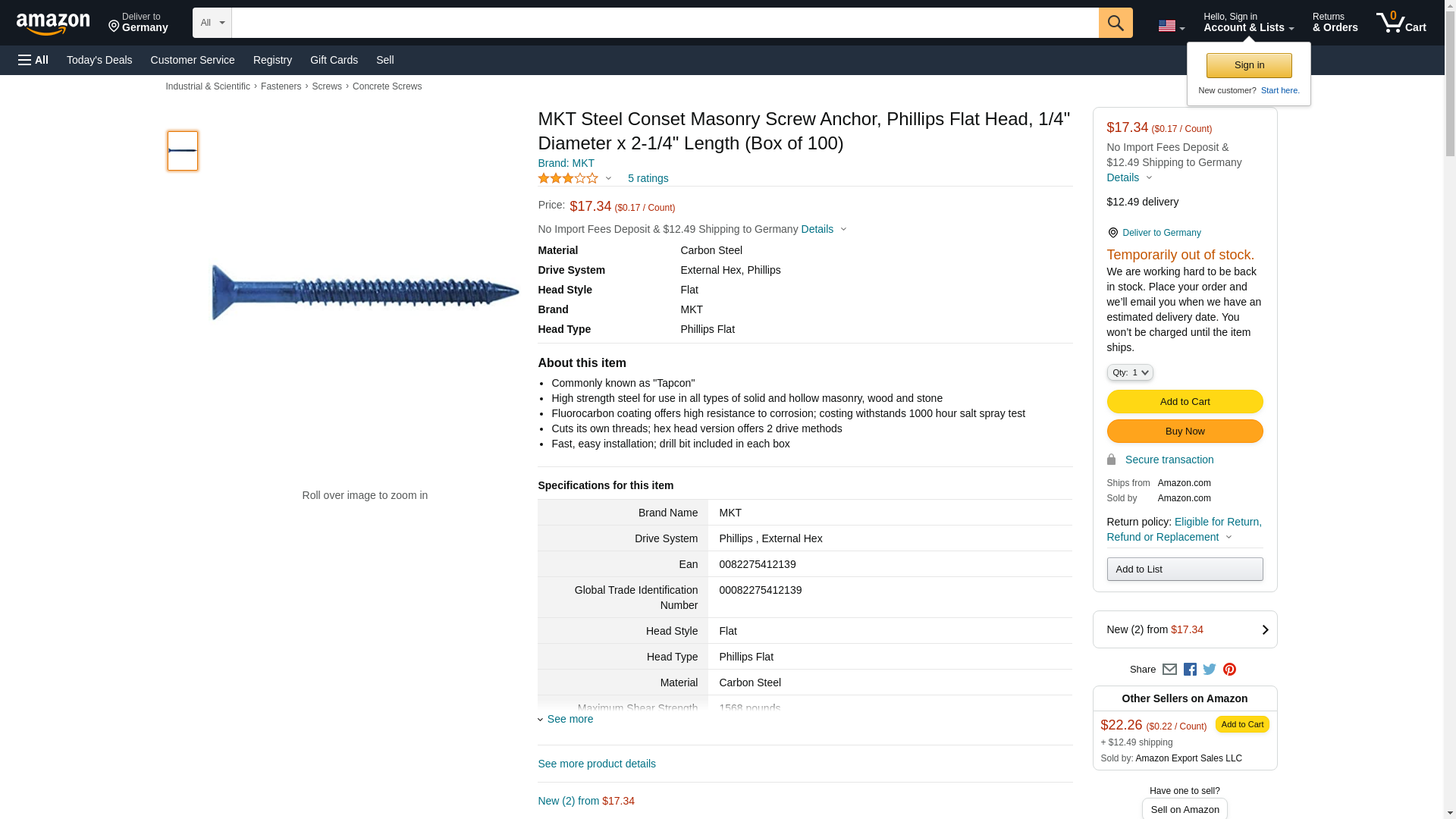1456x819 pixels.
Task: Click in the search input field
Action: click(664, 23)
